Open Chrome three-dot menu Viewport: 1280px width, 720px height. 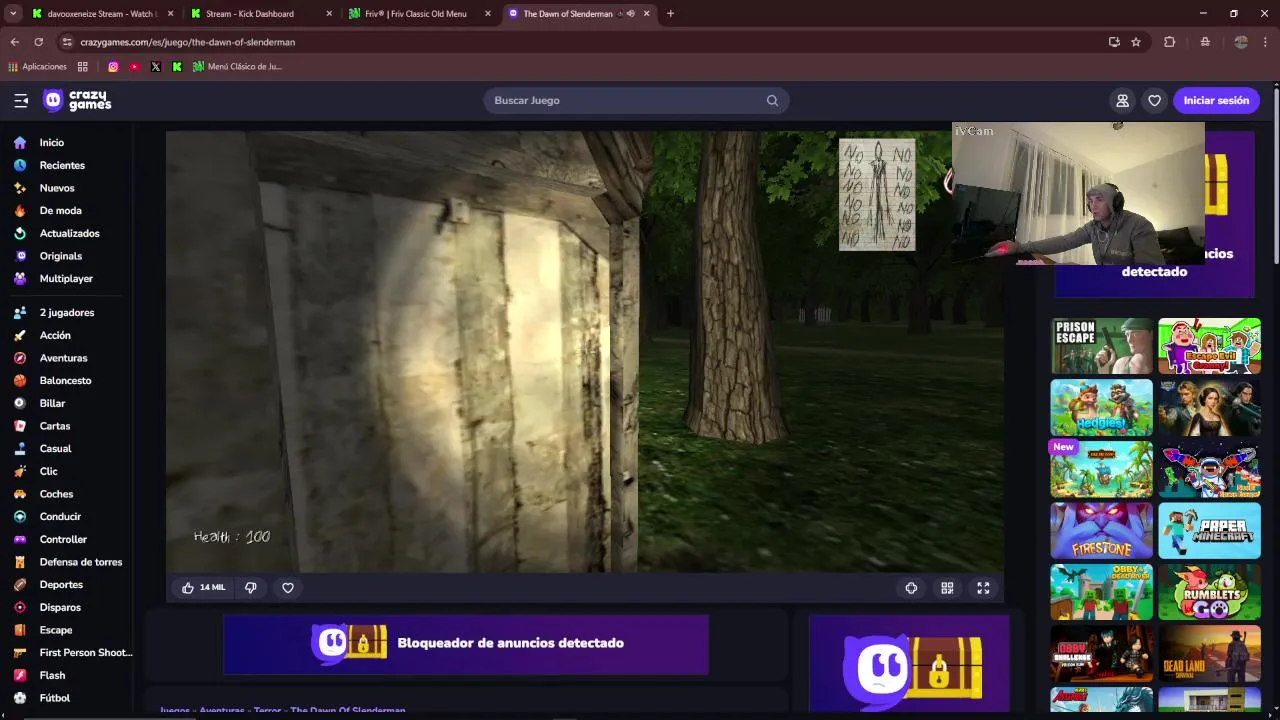tap(1266, 42)
